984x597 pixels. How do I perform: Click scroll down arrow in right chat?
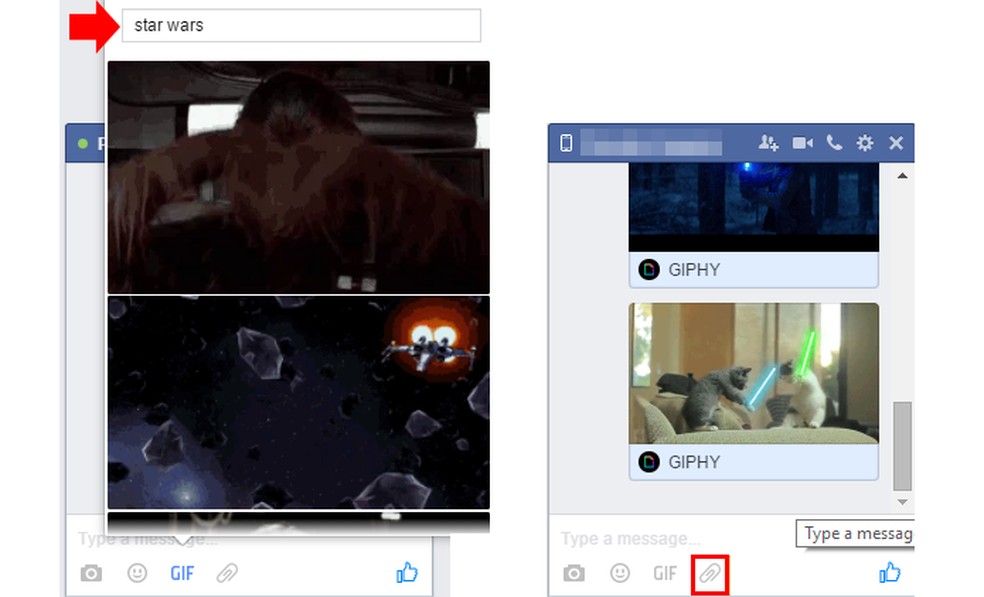click(902, 502)
